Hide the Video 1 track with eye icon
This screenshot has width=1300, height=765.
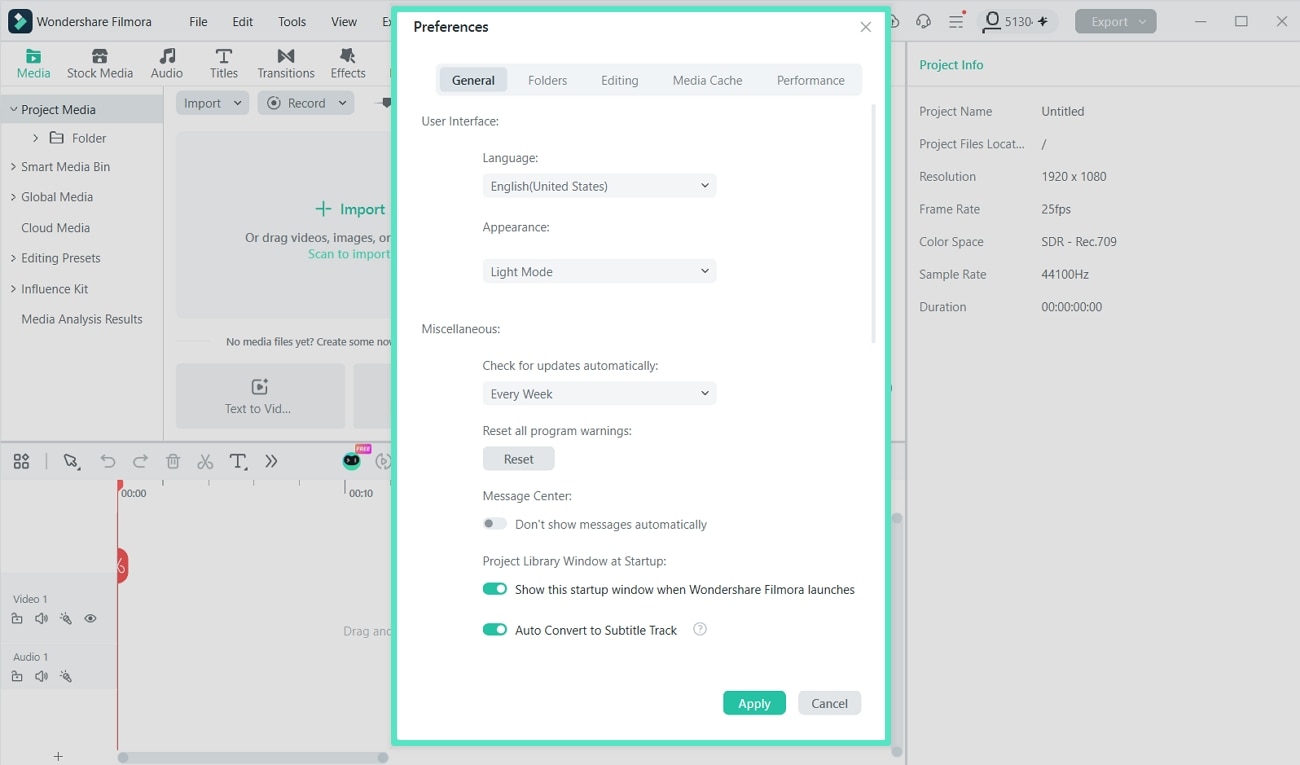click(x=90, y=619)
